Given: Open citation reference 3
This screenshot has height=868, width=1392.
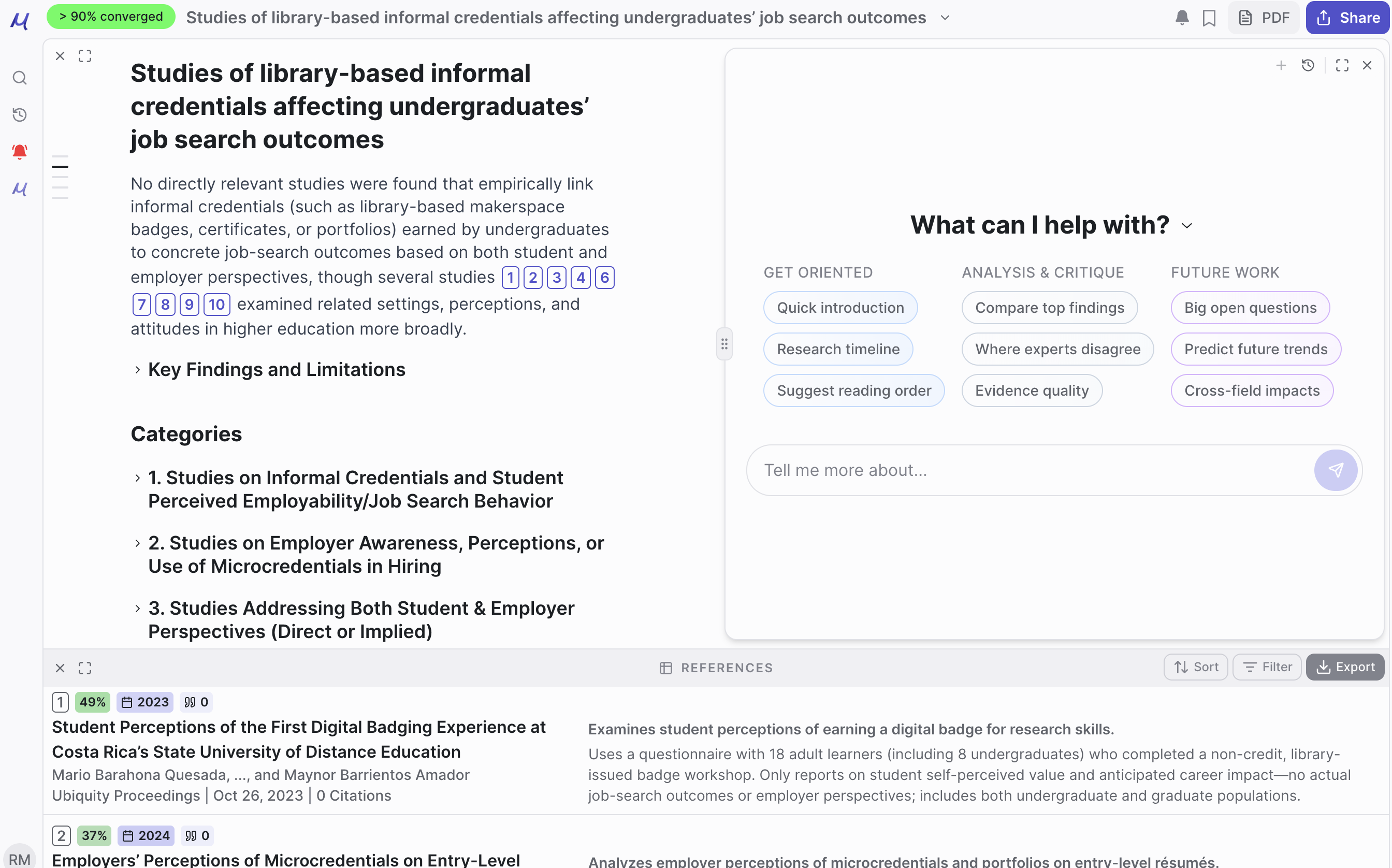Looking at the screenshot, I should tap(557, 278).
